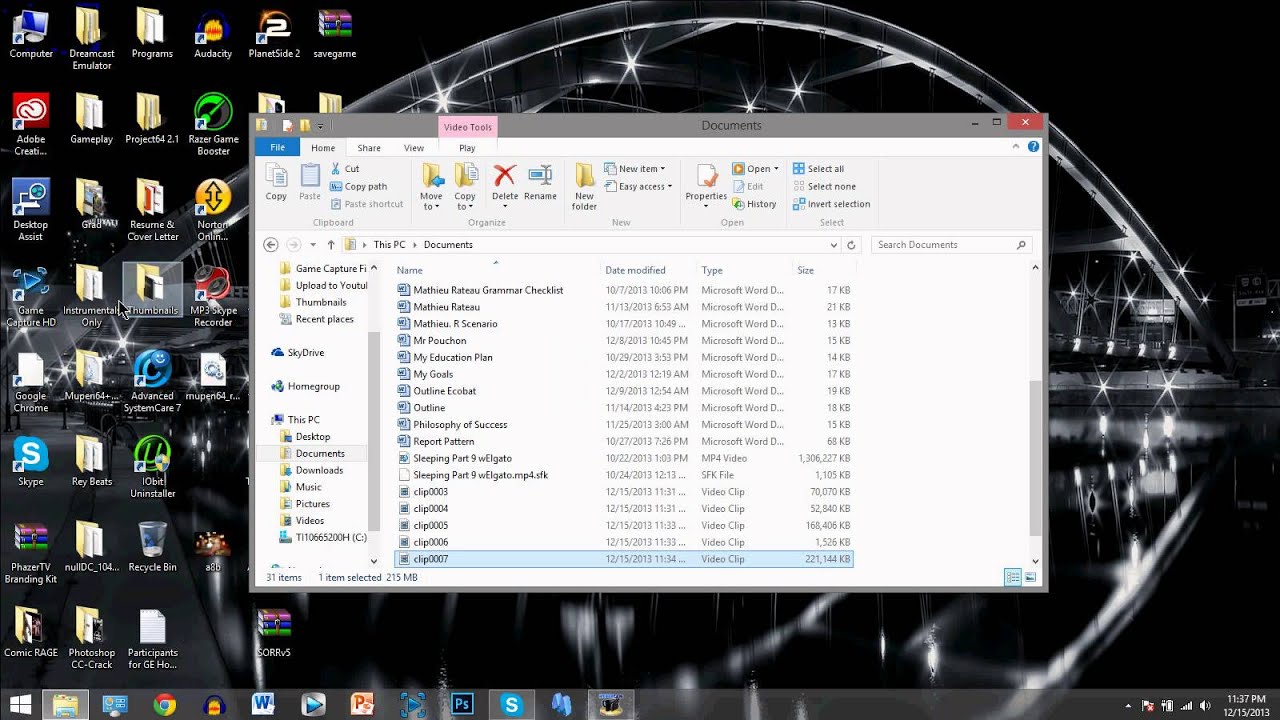Select SkyDrive in navigation pane
Image resolution: width=1280 pixels, height=720 pixels.
tap(305, 352)
